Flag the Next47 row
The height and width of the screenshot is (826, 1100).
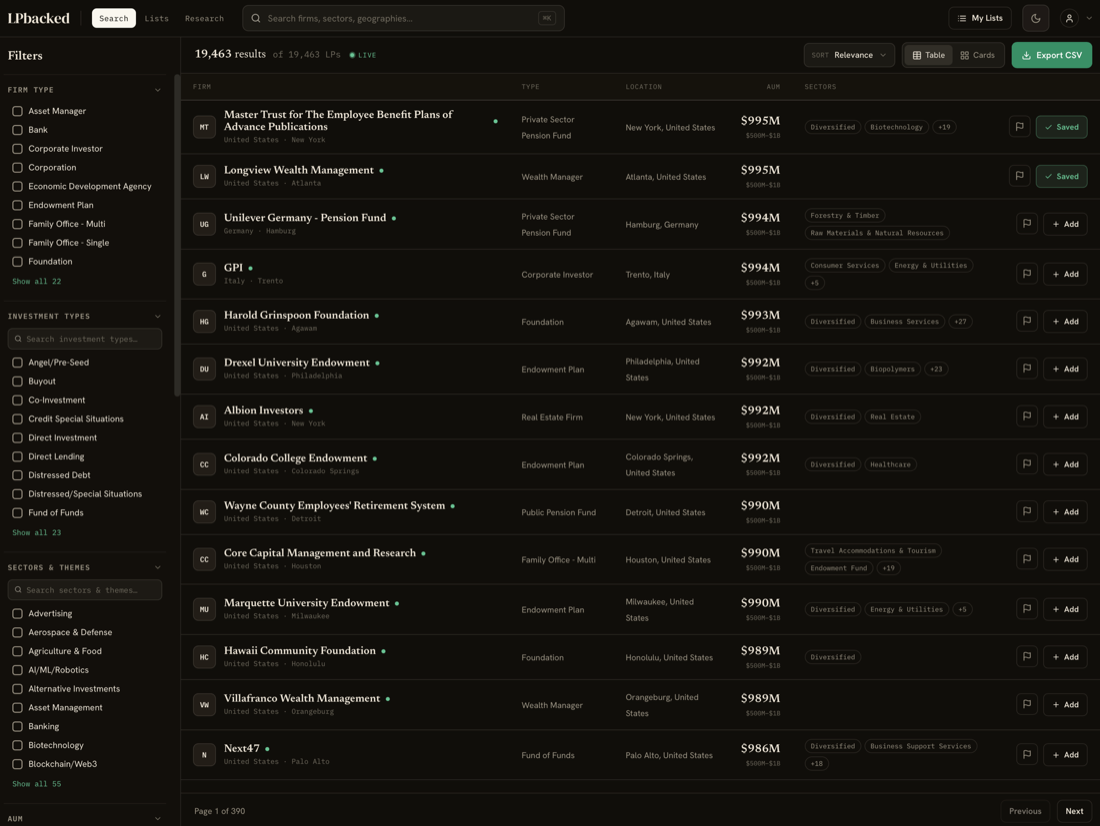[x=1026, y=754]
